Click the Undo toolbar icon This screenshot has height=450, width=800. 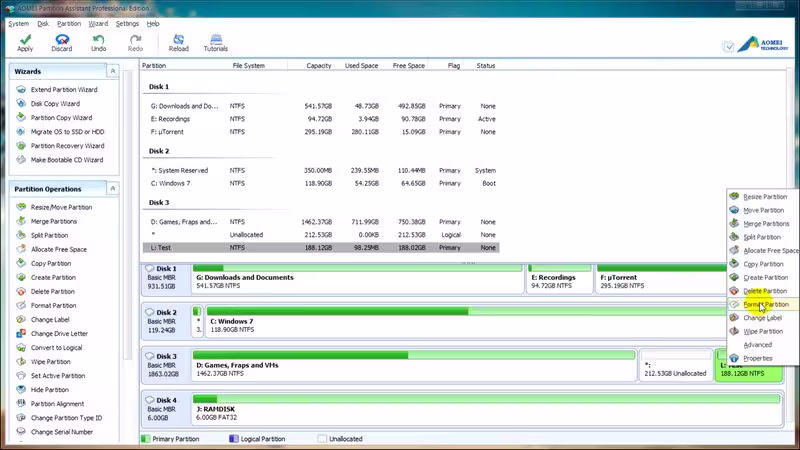[98, 43]
